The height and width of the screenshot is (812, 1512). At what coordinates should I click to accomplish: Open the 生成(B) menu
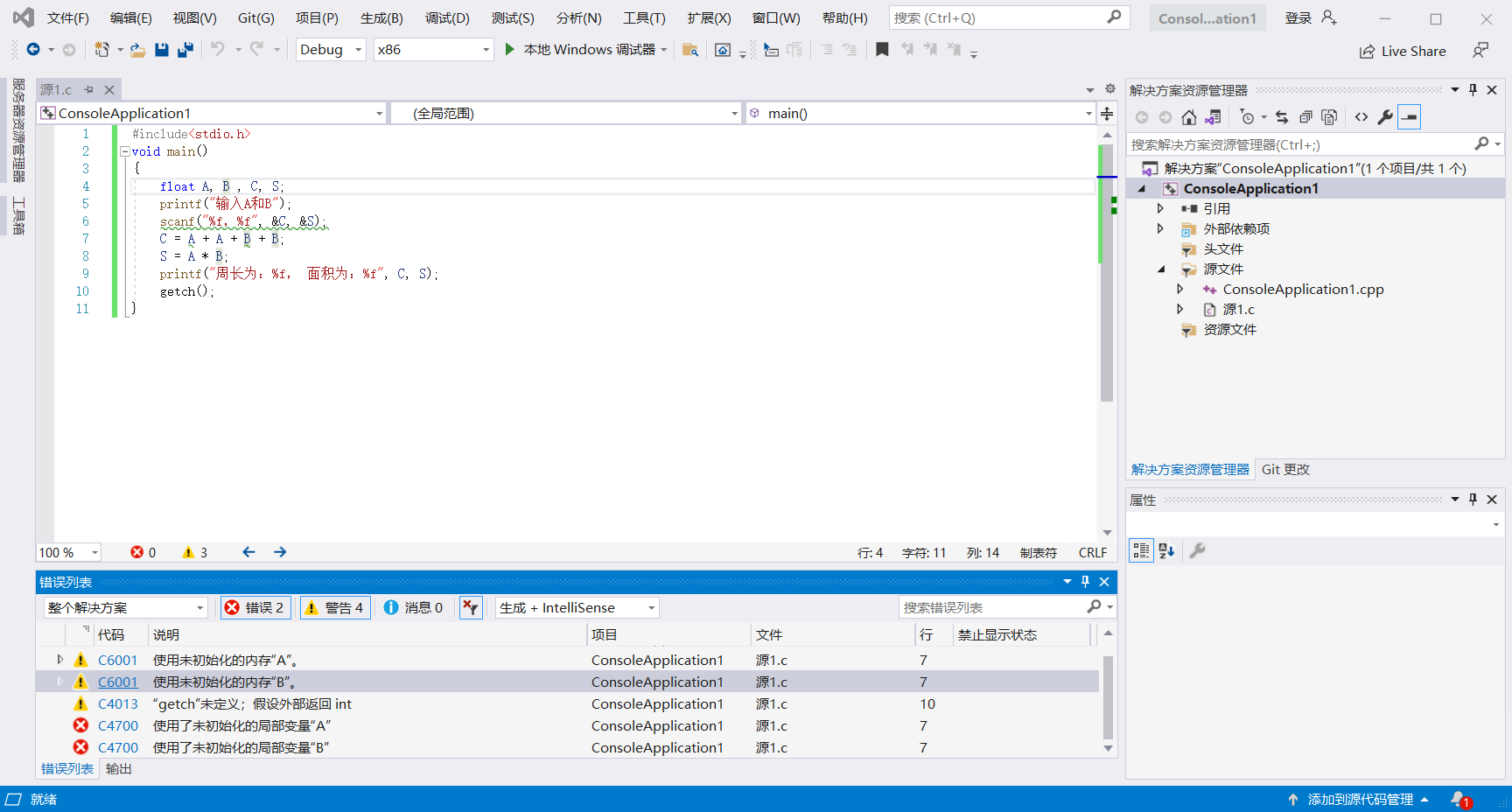[x=381, y=18]
